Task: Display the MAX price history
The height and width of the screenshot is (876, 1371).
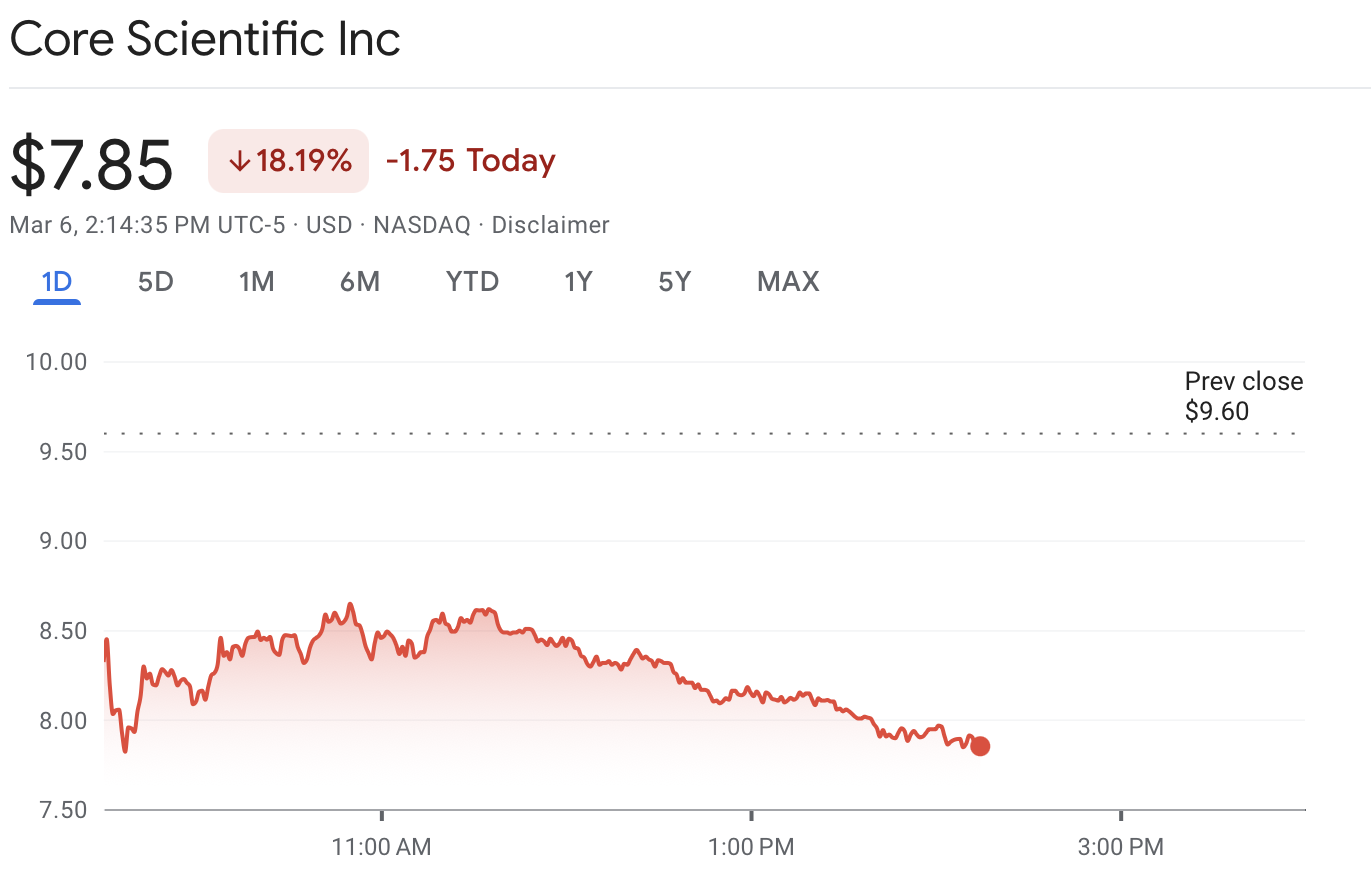Action: 788,282
